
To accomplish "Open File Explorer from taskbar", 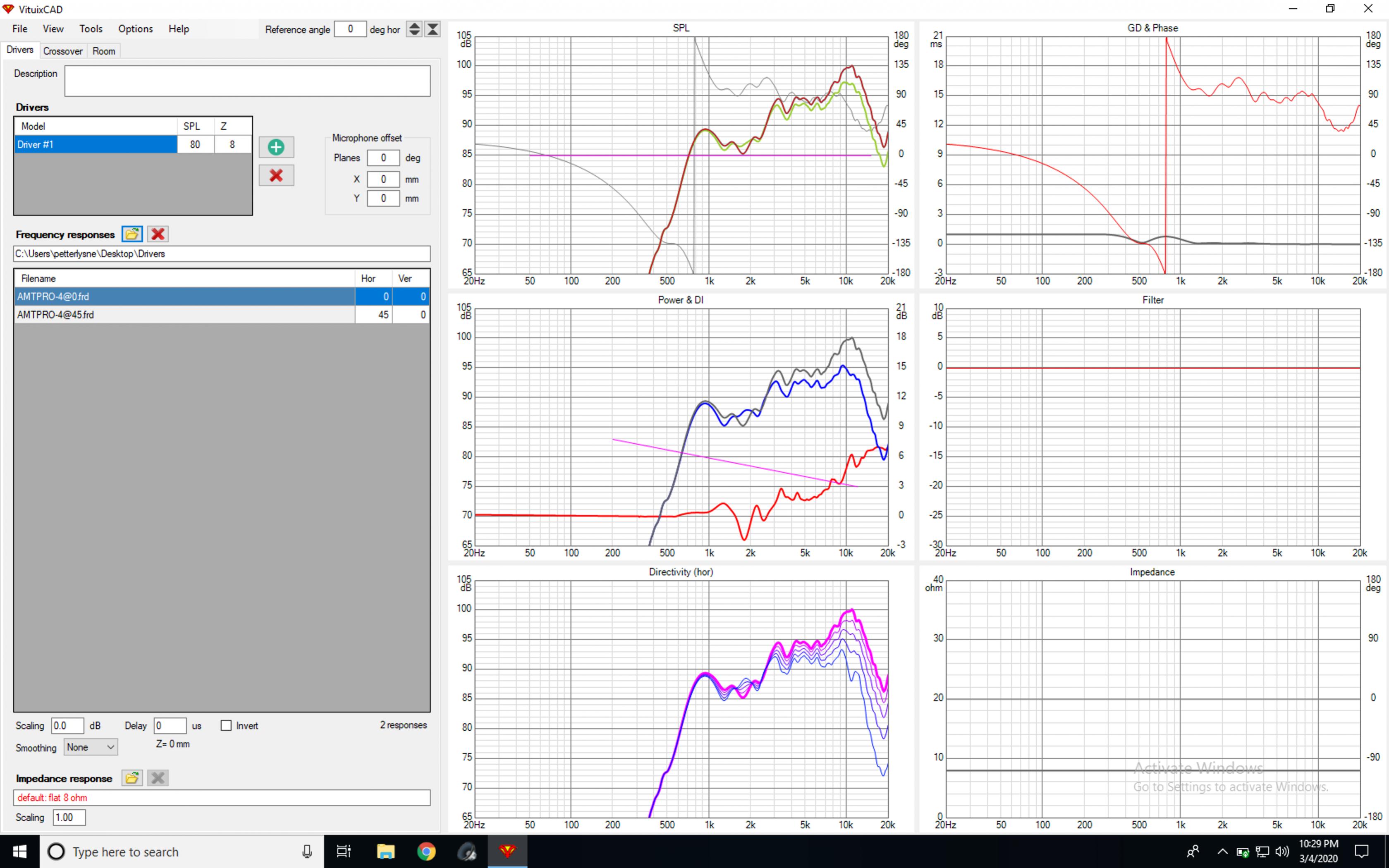I will coord(385,851).
